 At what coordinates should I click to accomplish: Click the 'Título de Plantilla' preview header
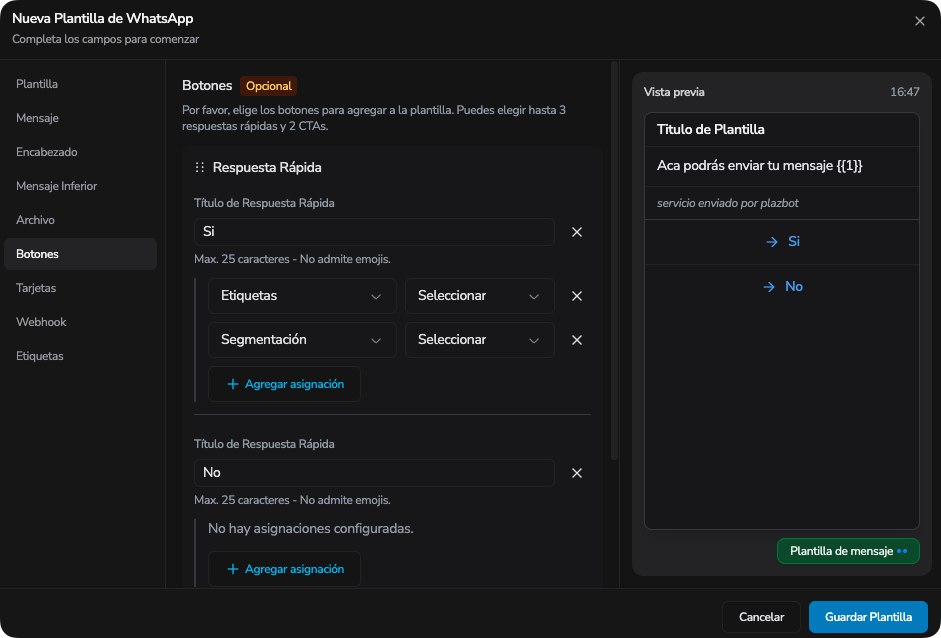click(x=711, y=130)
